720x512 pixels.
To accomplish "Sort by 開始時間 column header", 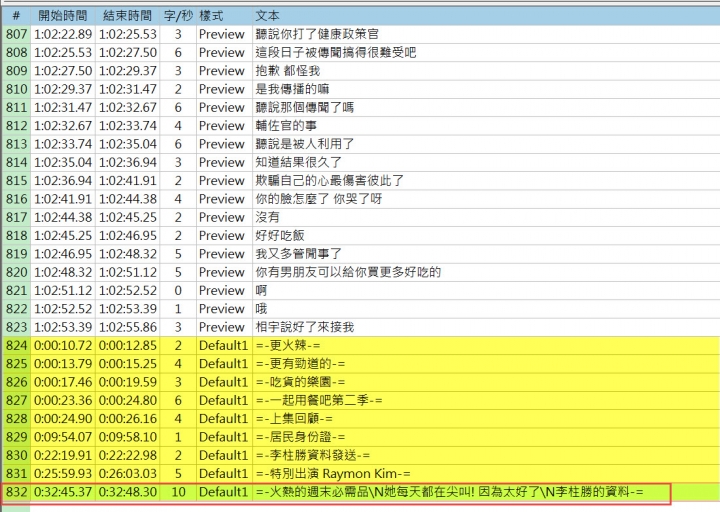I will pyautogui.click(x=63, y=16).
